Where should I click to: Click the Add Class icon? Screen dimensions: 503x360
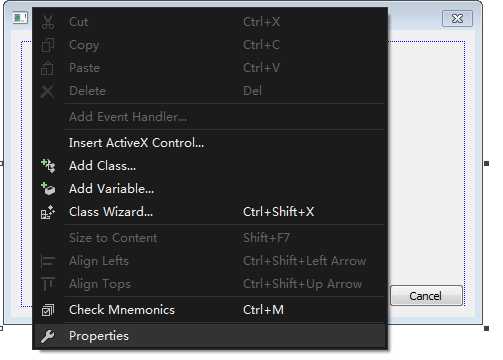coord(48,166)
